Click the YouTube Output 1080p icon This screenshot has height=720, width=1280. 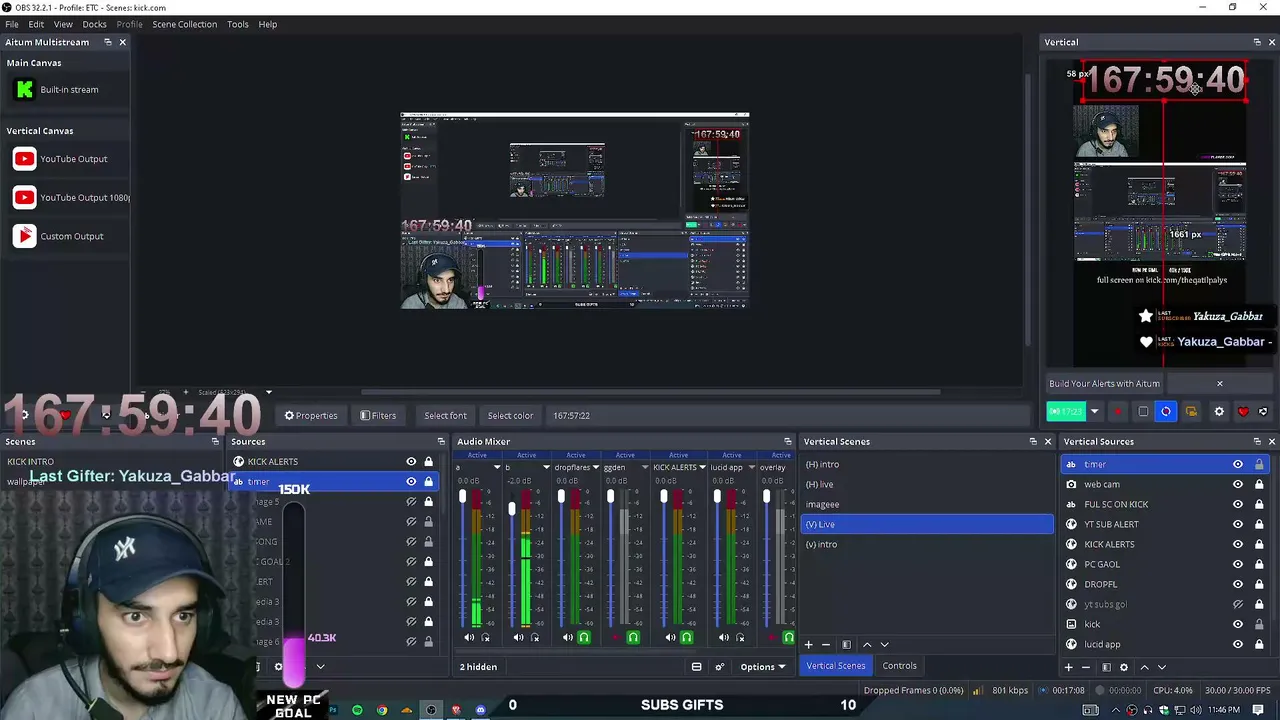click(24, 198)
